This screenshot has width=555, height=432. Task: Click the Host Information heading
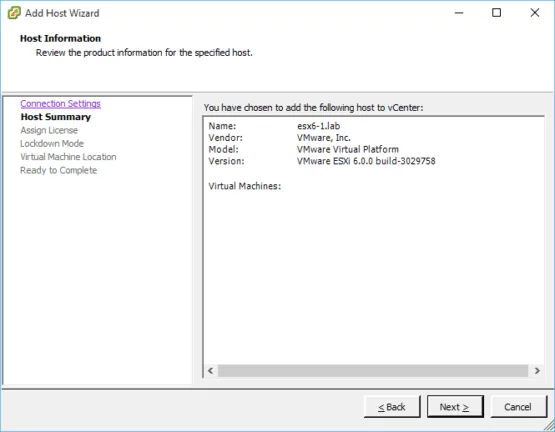[61, 38]
